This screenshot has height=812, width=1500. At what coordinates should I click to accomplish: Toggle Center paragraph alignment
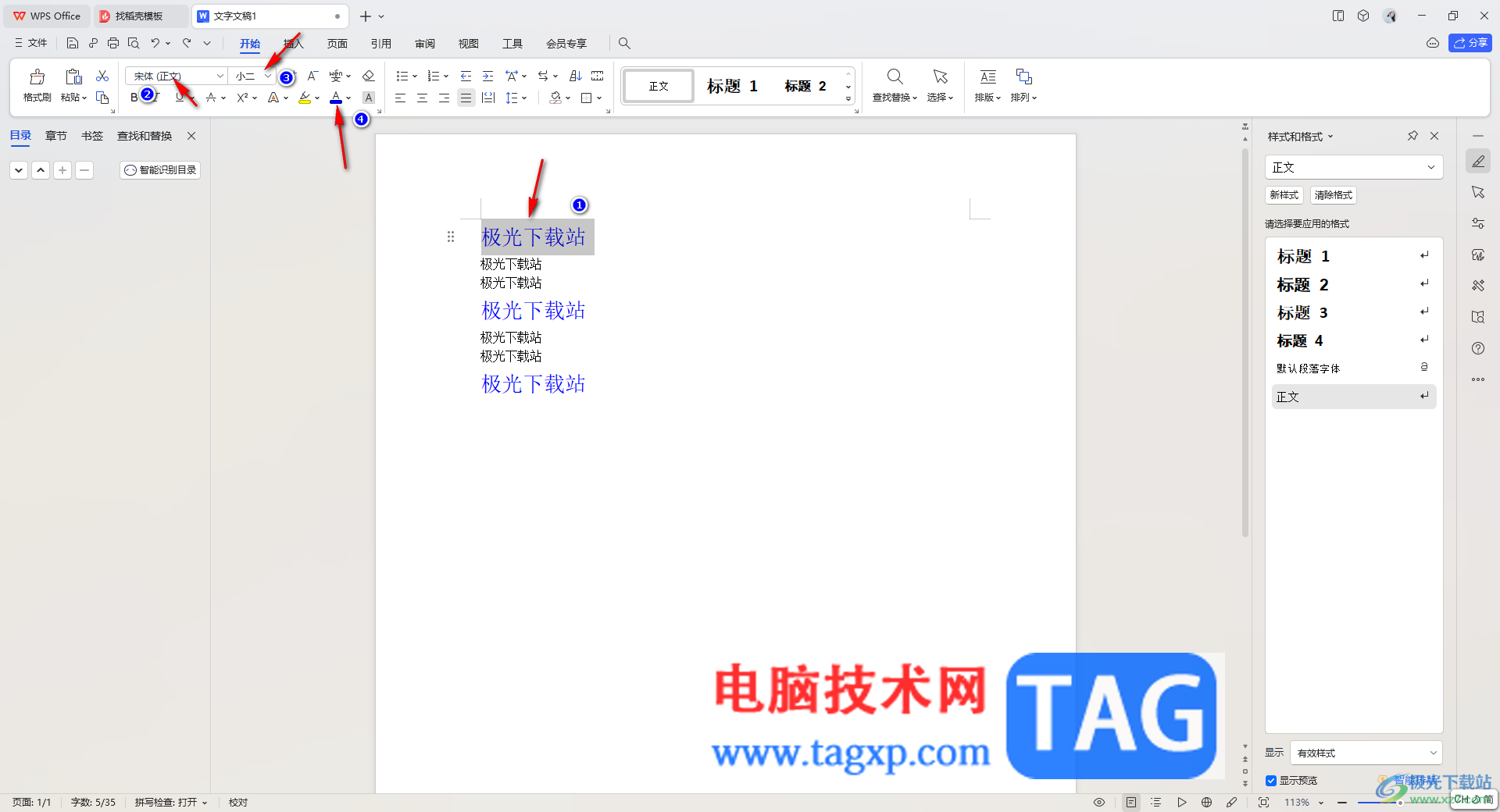tap(422, 98)
